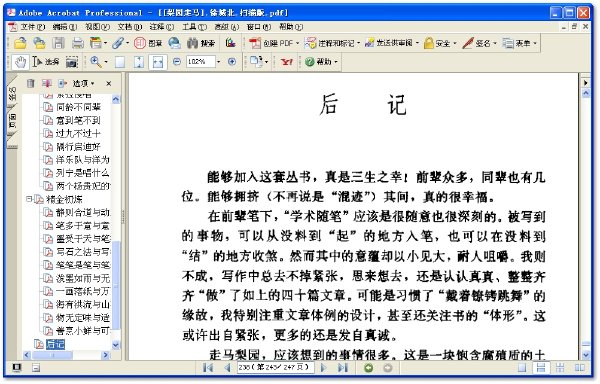Go to previous page arrow

[227, 368]
